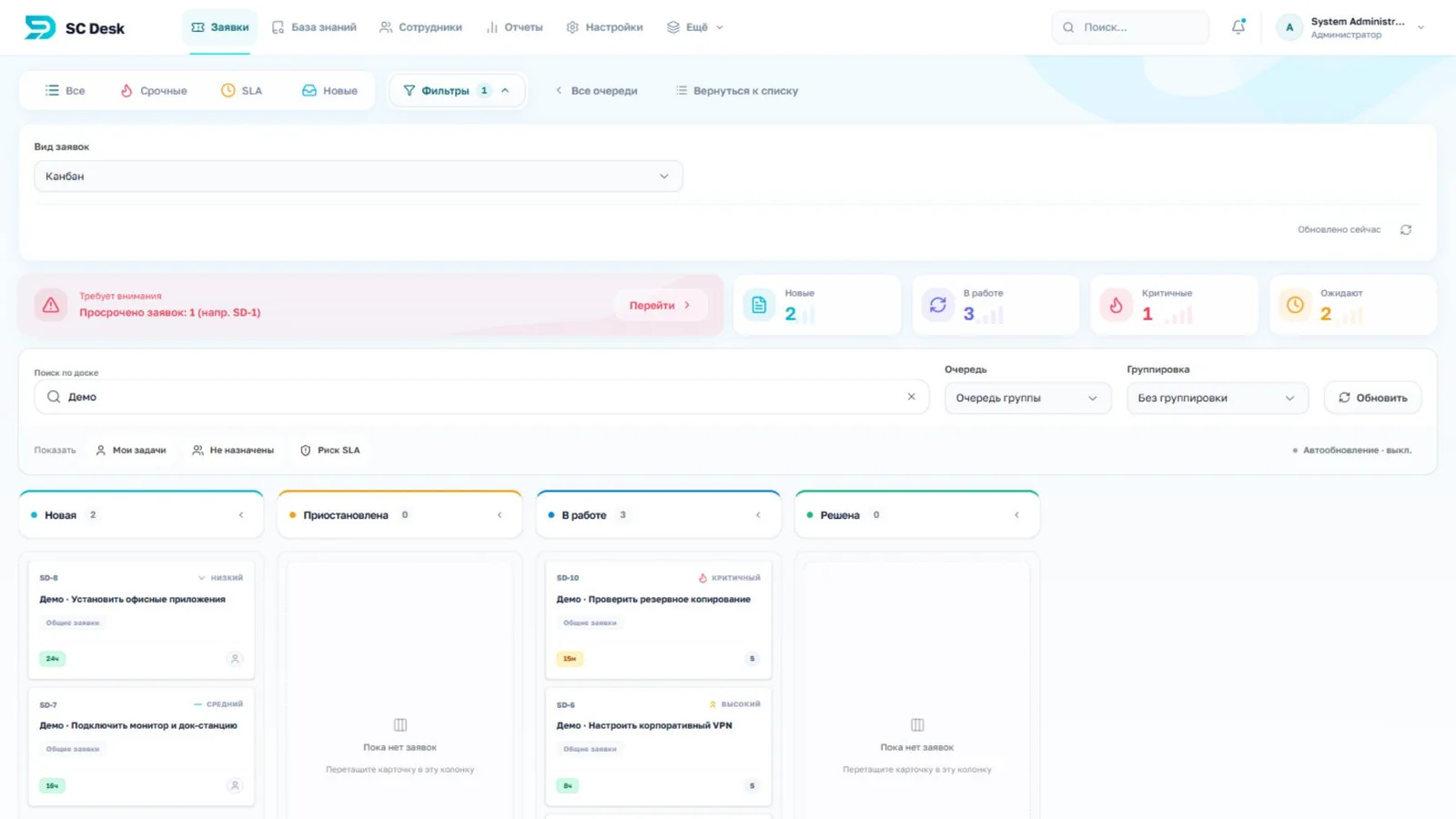Toggle the 'SLA' quick filter
1456x819 pixels.
pyautogui.click(x=241, y=91)
